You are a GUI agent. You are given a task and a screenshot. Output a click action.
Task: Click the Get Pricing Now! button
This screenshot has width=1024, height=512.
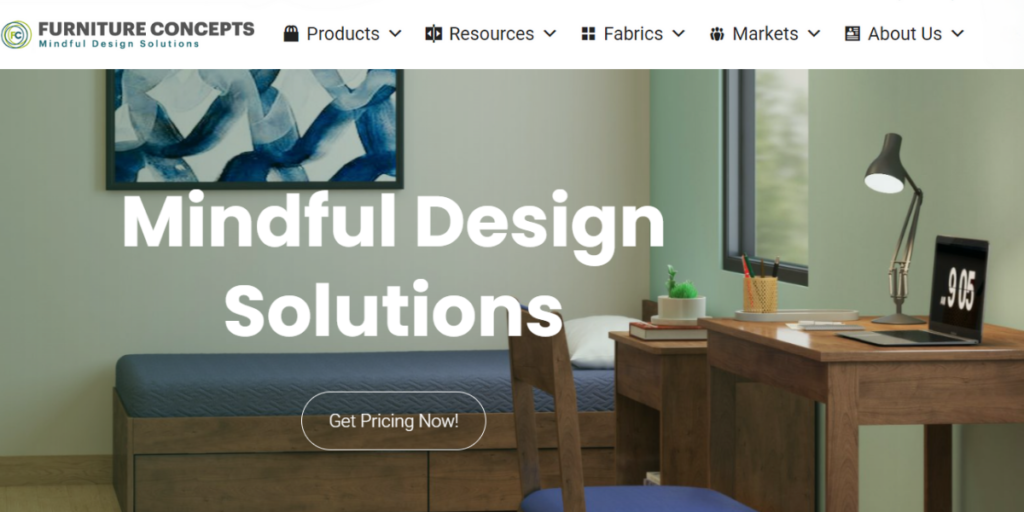(394, 421)
